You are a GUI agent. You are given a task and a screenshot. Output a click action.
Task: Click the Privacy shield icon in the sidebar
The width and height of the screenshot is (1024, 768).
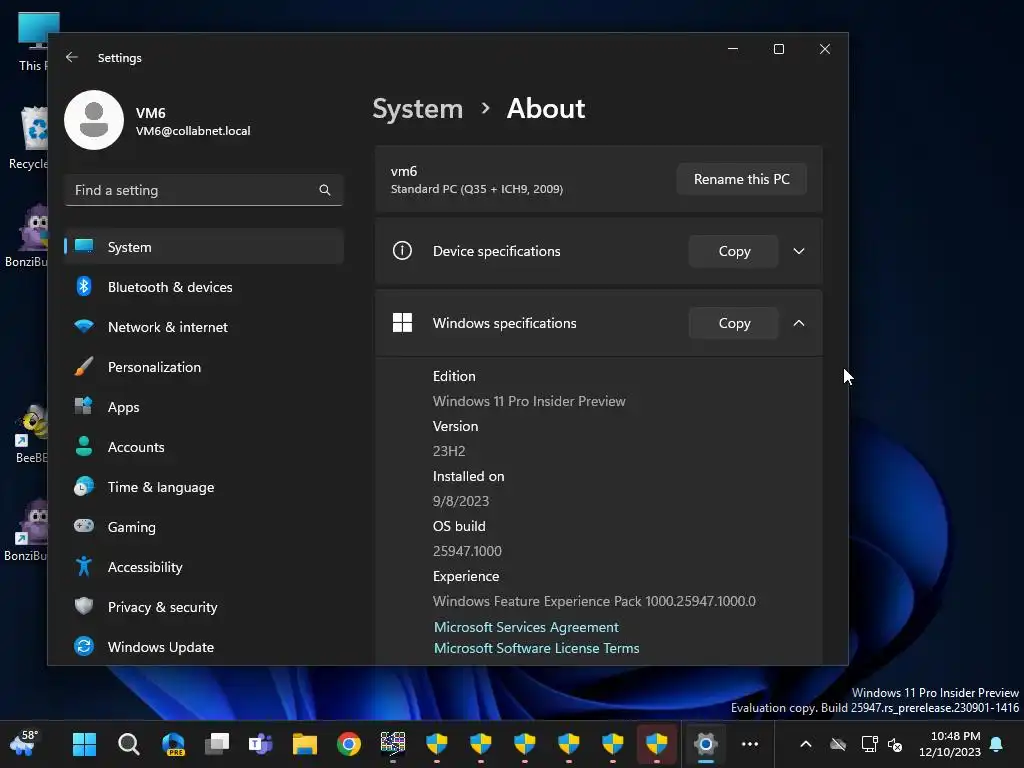84,606
